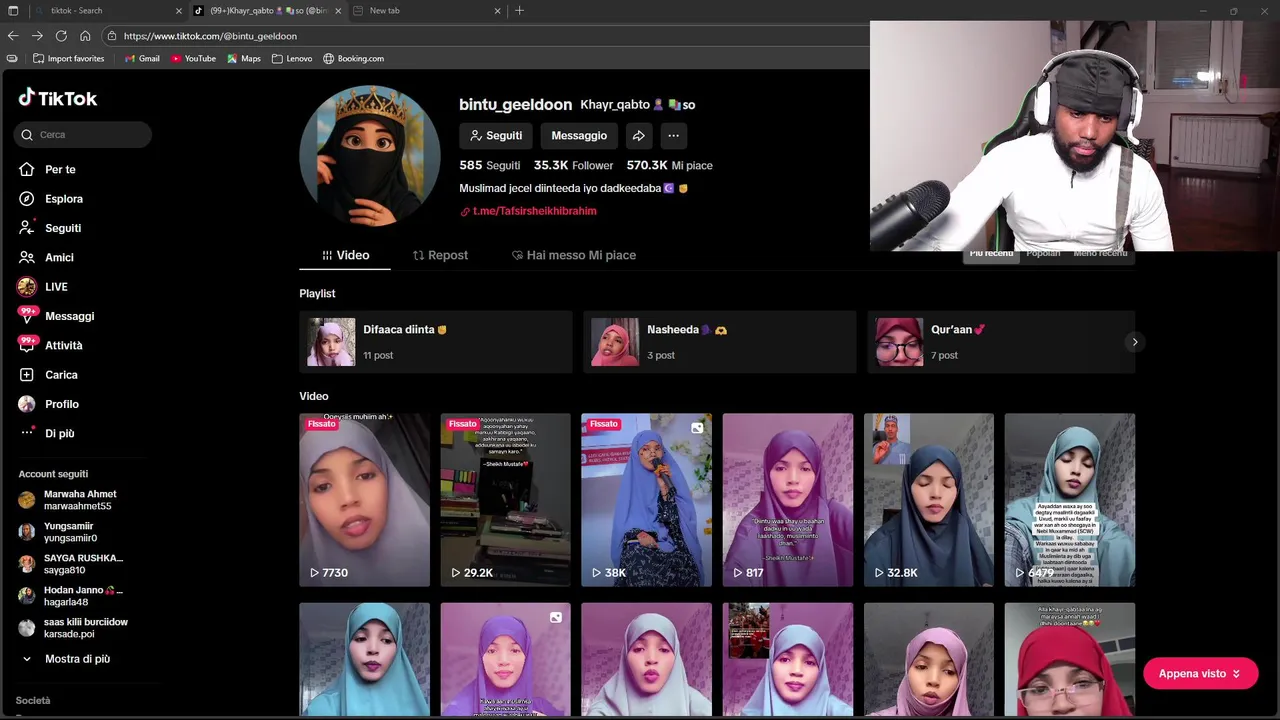Open YouTube bookmark in favorites bar
This screenshot has height=720, width=1280.
[193, 59]
